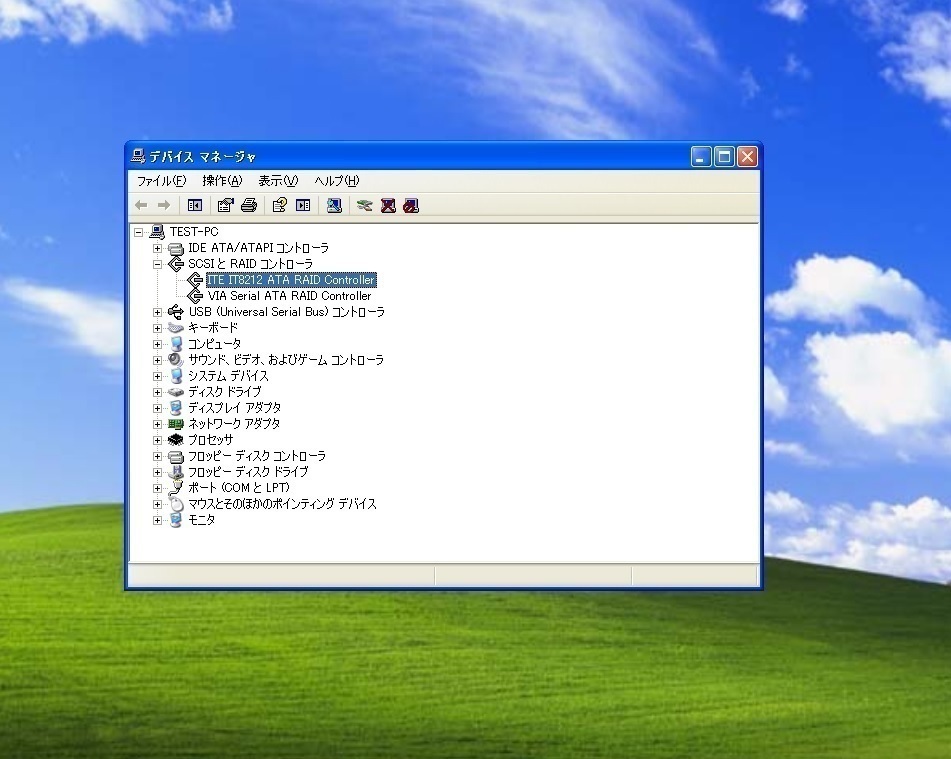Click the ネットワーク アダプタ card icon
951x759 pixels.
(176, 424)
